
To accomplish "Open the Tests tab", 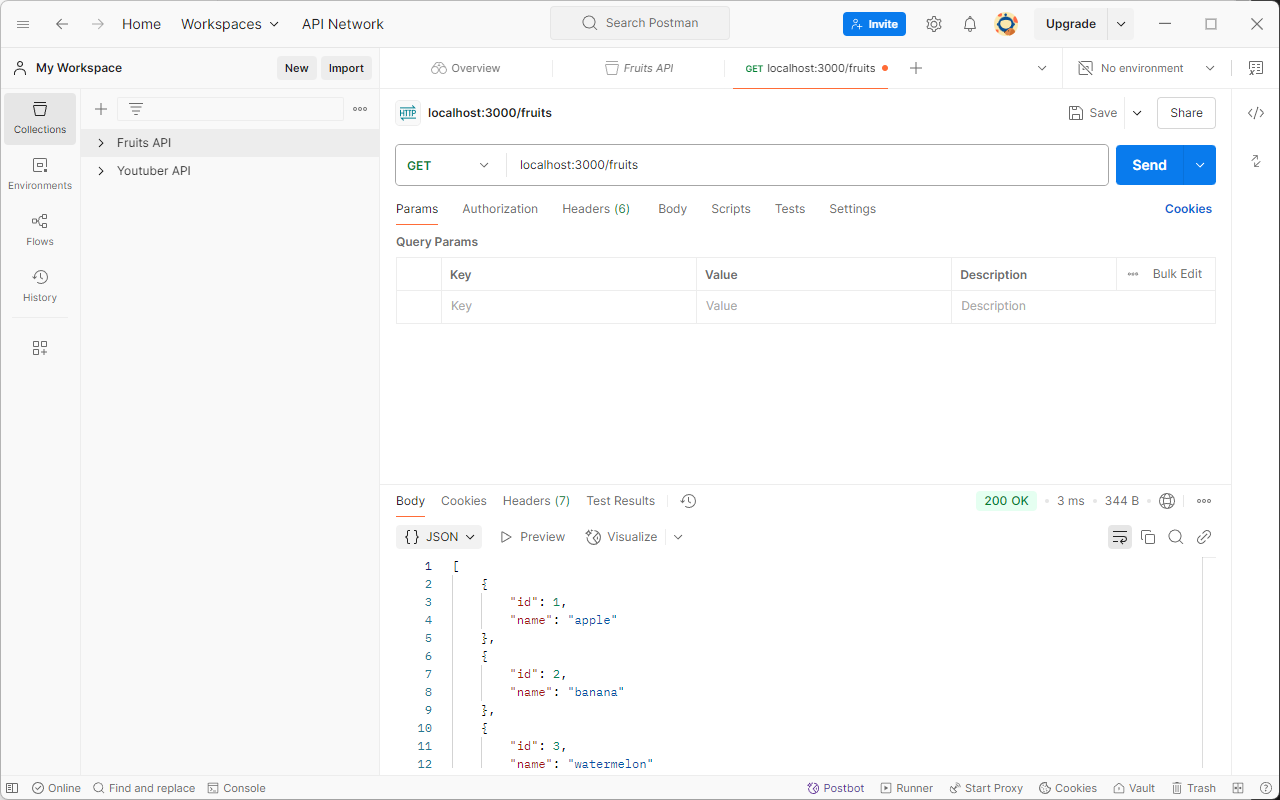I will point(790,209).
